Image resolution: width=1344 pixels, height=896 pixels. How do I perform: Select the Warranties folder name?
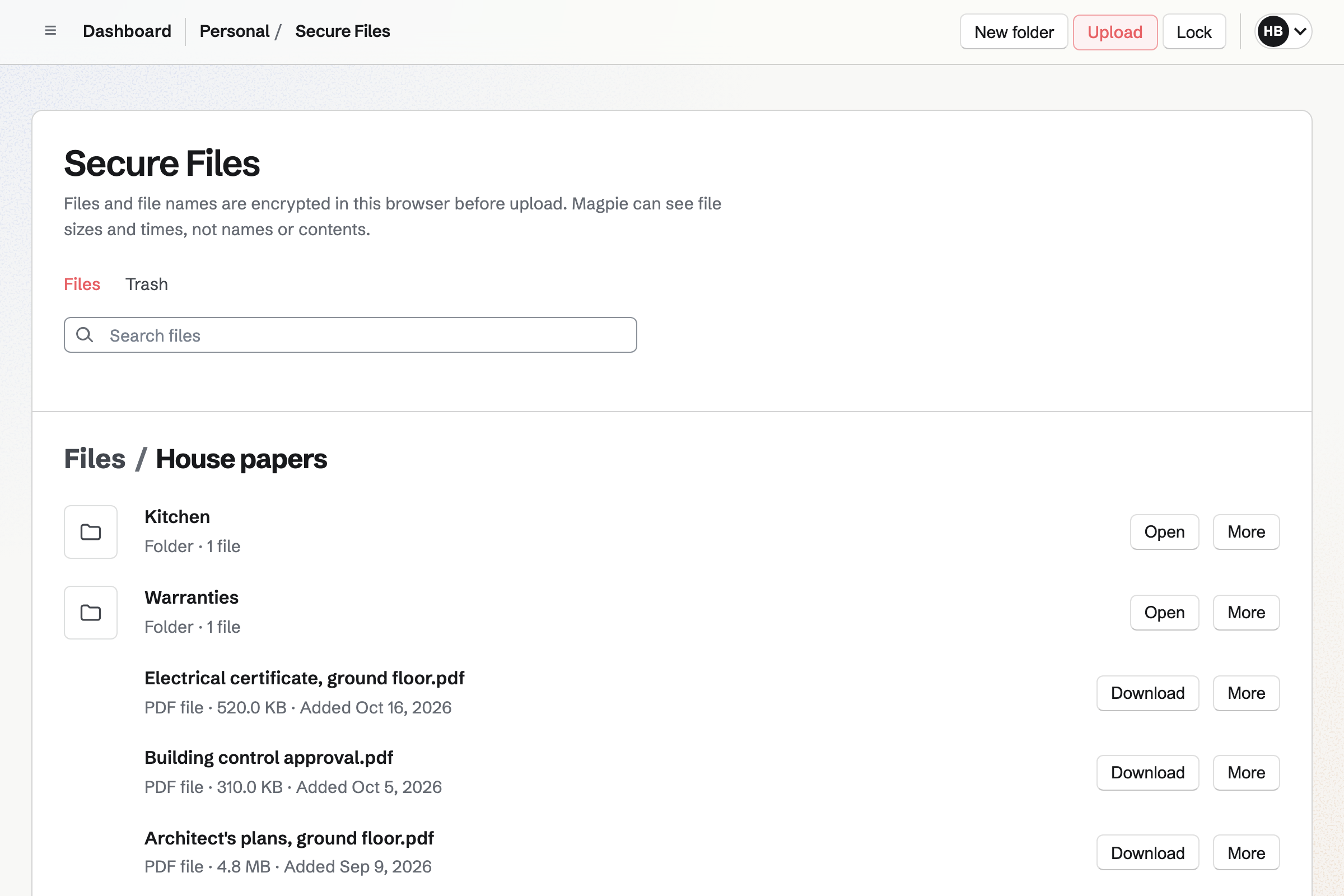click(192, 597)
